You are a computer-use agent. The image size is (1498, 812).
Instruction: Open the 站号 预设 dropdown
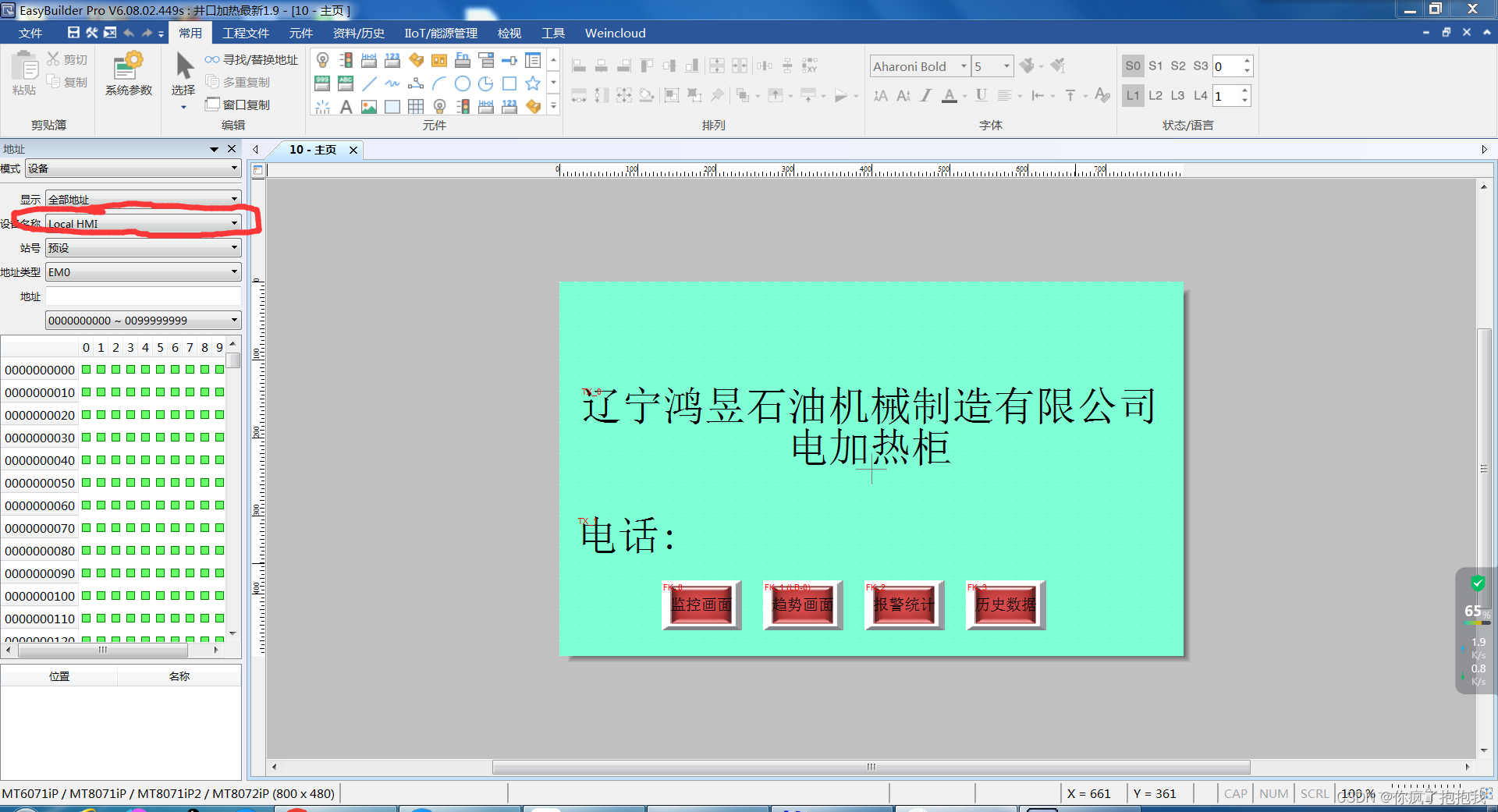(144, 248)
